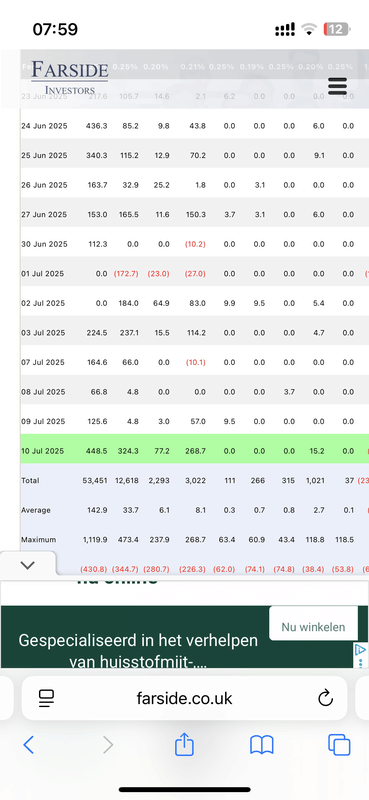Click the Total row label

(x=30, y=481)
